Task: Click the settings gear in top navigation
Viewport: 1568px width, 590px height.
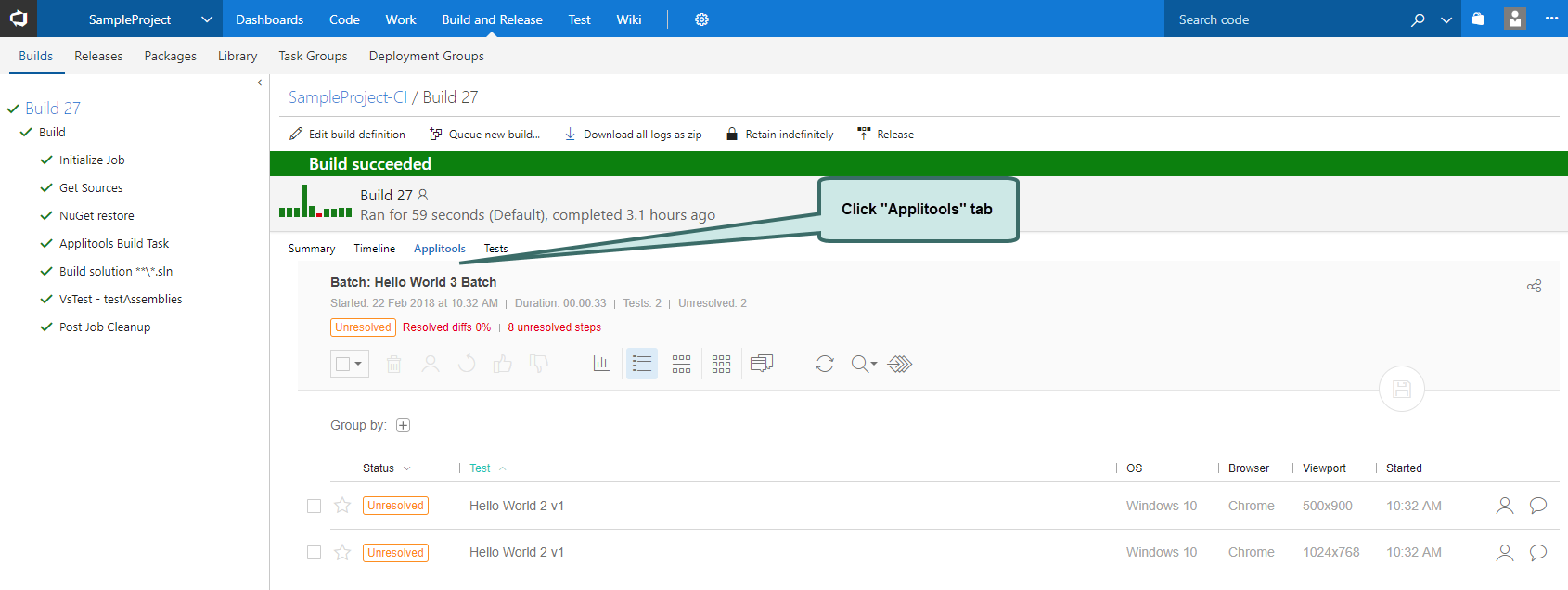Action: point(702,19)
